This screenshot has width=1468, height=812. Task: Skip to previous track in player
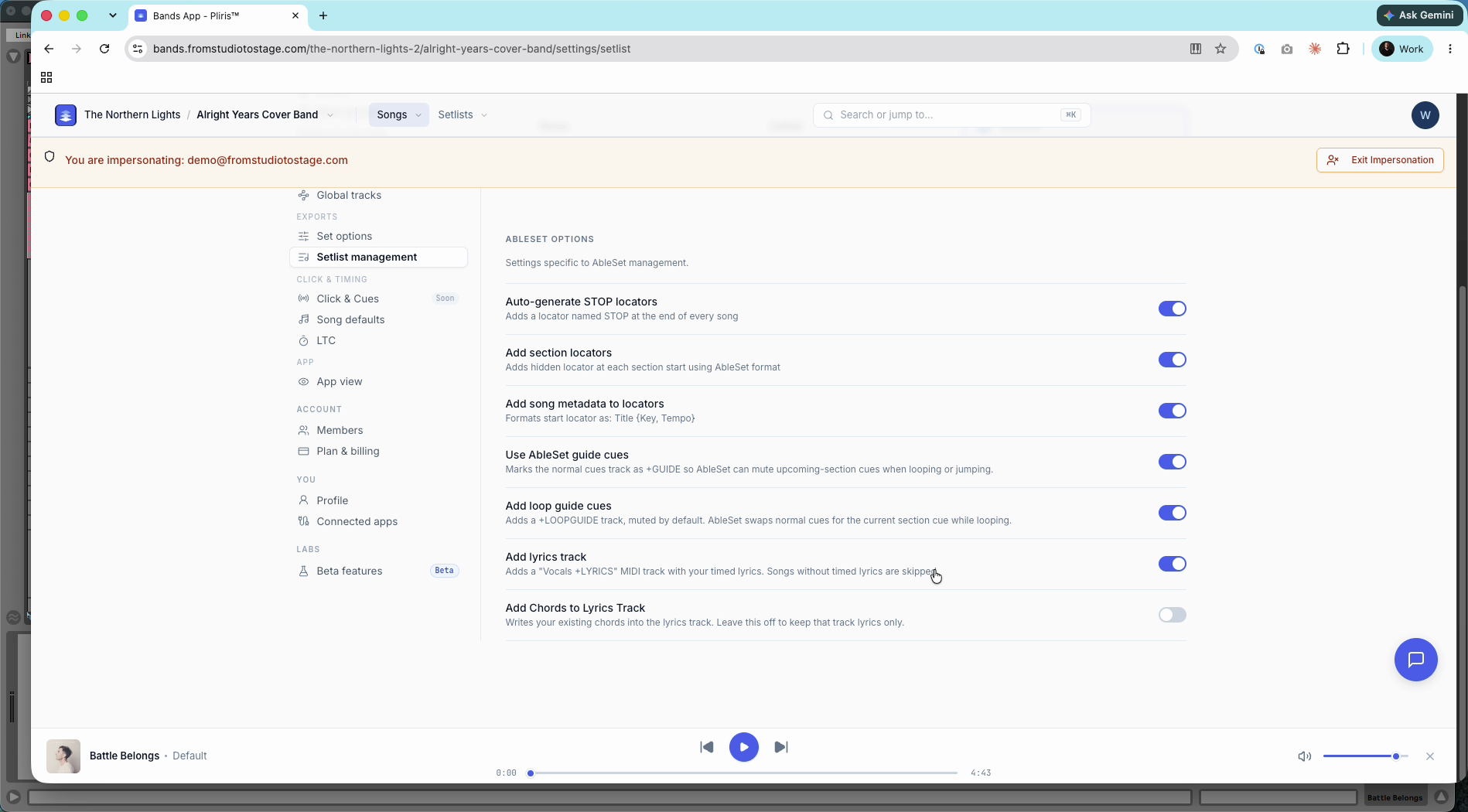tap(706, 747)
